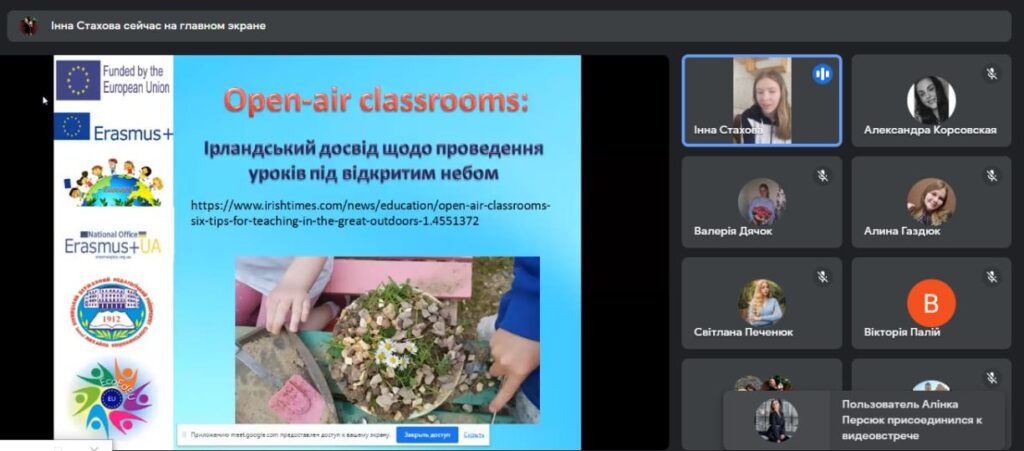Click presenter avatar in the top banner
This screenshot has height=451, width=1024.
29,26
